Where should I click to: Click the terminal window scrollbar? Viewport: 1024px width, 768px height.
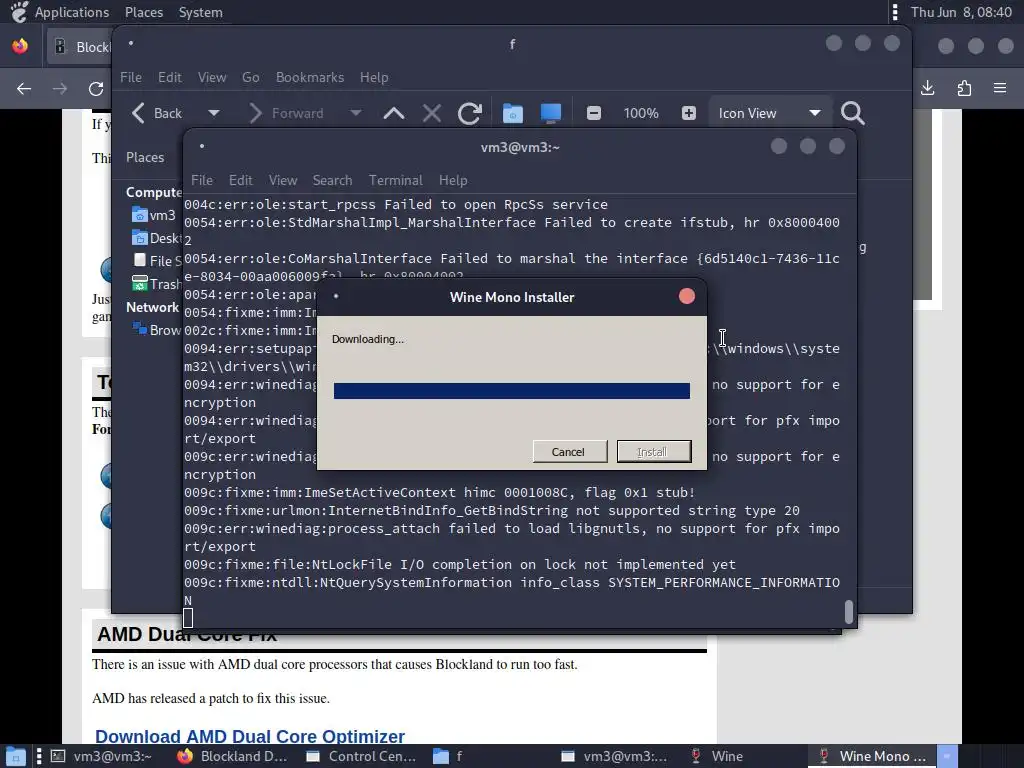tap(848, 612)
